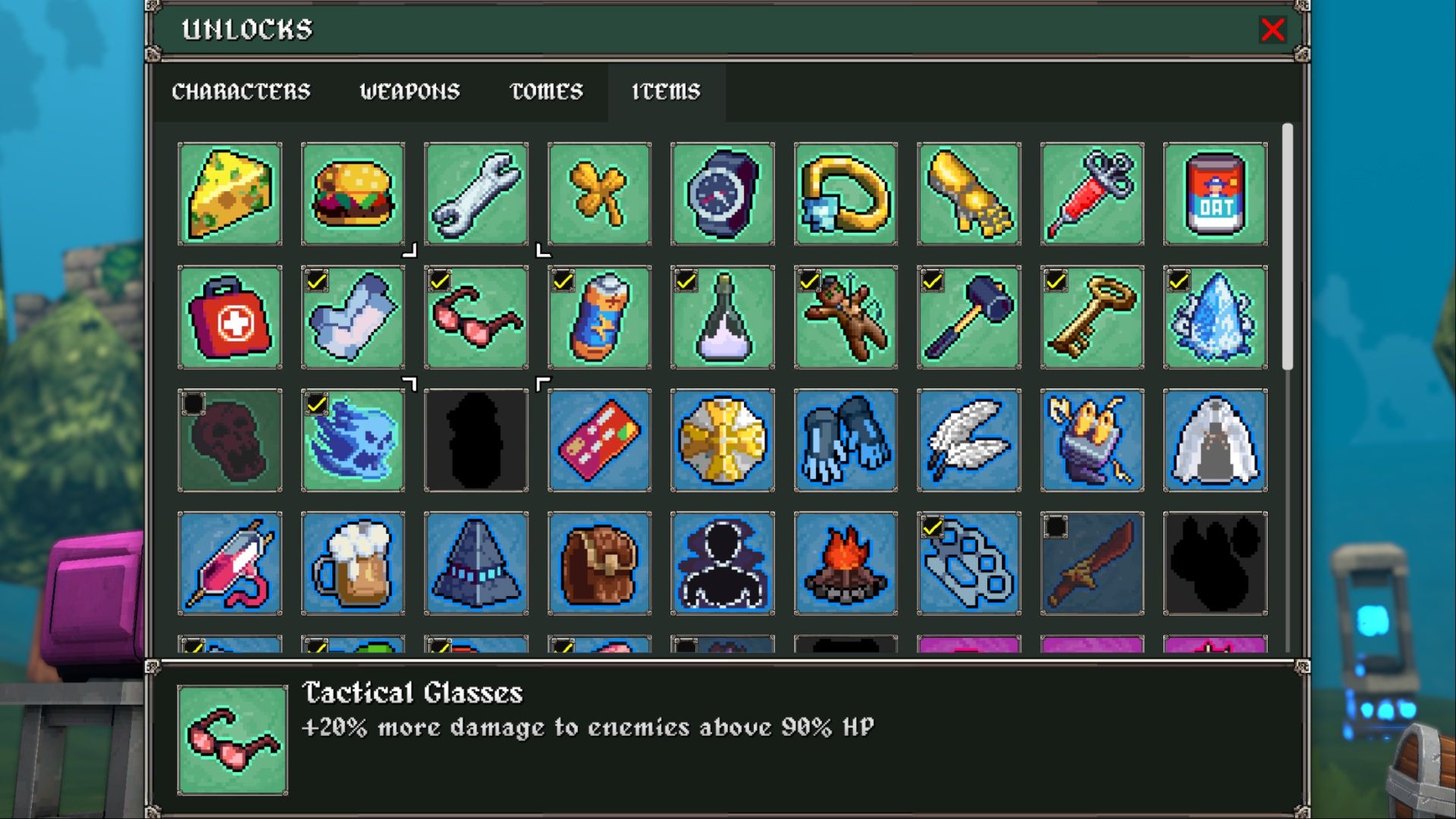Click the item grid vertical scrollbar
1456x819 pixels.
[x=1287, y=247]
